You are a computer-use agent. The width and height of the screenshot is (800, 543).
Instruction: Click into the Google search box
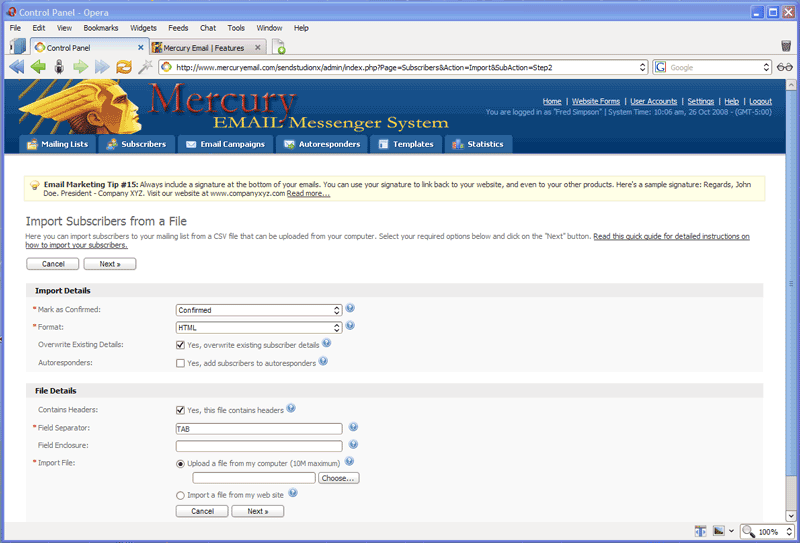pos(714,67)
